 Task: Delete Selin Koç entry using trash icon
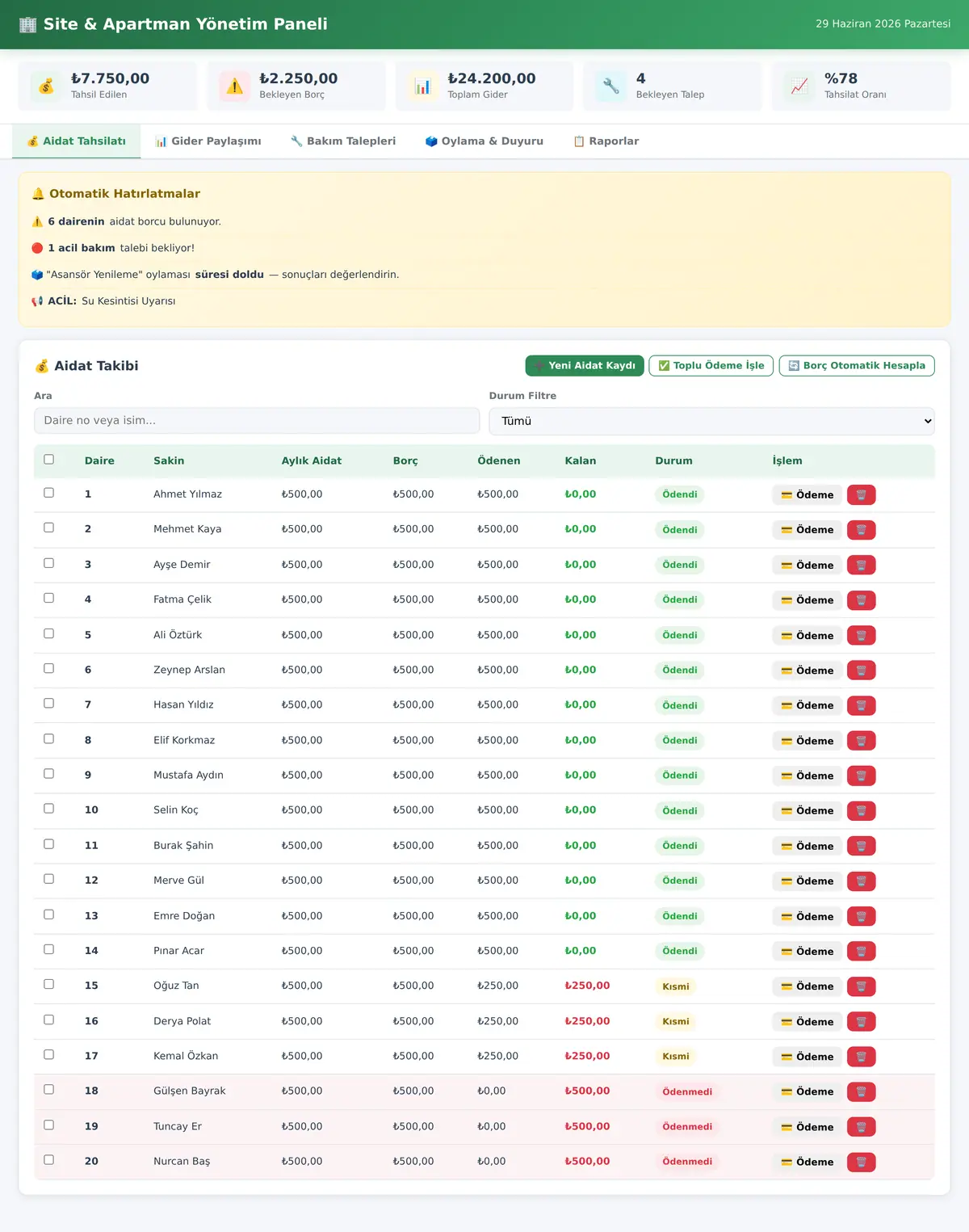coord(861,810)
